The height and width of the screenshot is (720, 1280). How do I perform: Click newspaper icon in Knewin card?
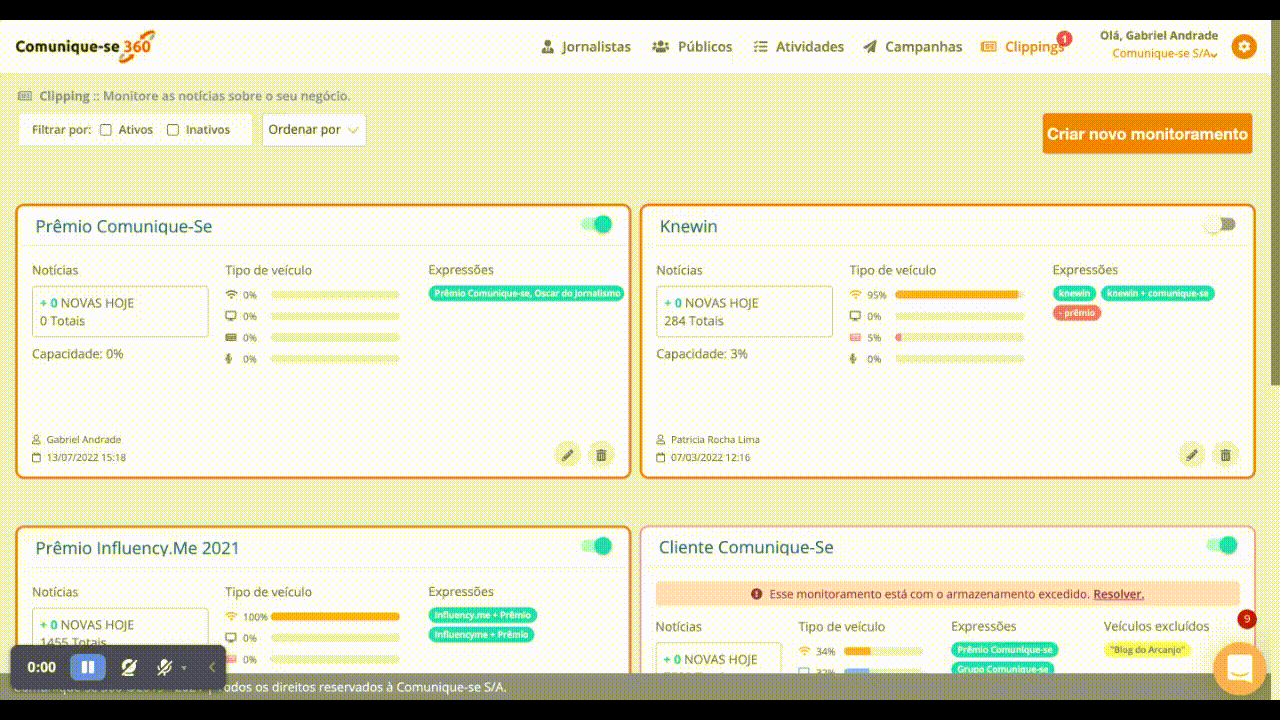click(x=855, y=337)
